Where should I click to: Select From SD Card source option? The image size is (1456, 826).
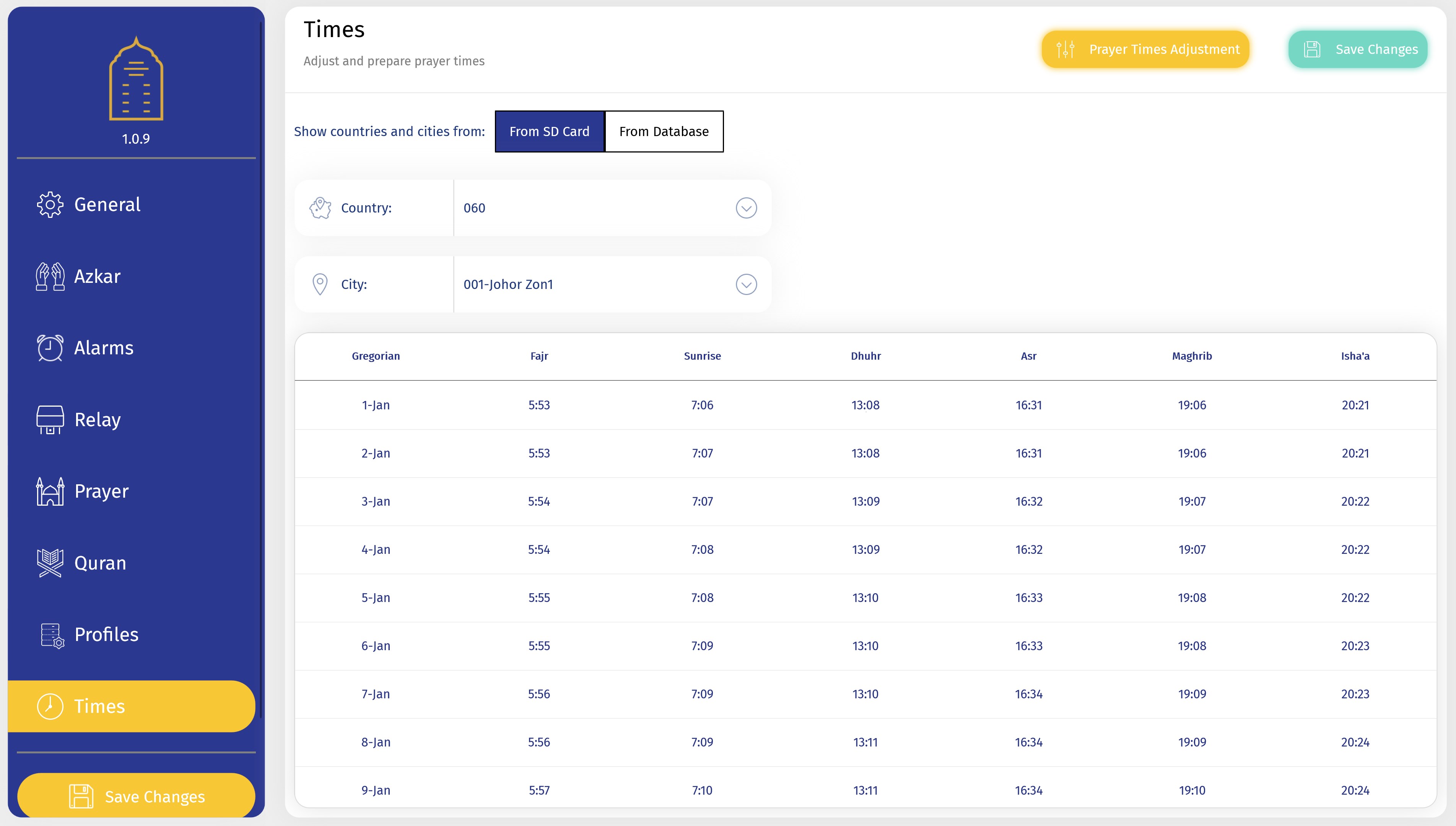pos(549,131)
